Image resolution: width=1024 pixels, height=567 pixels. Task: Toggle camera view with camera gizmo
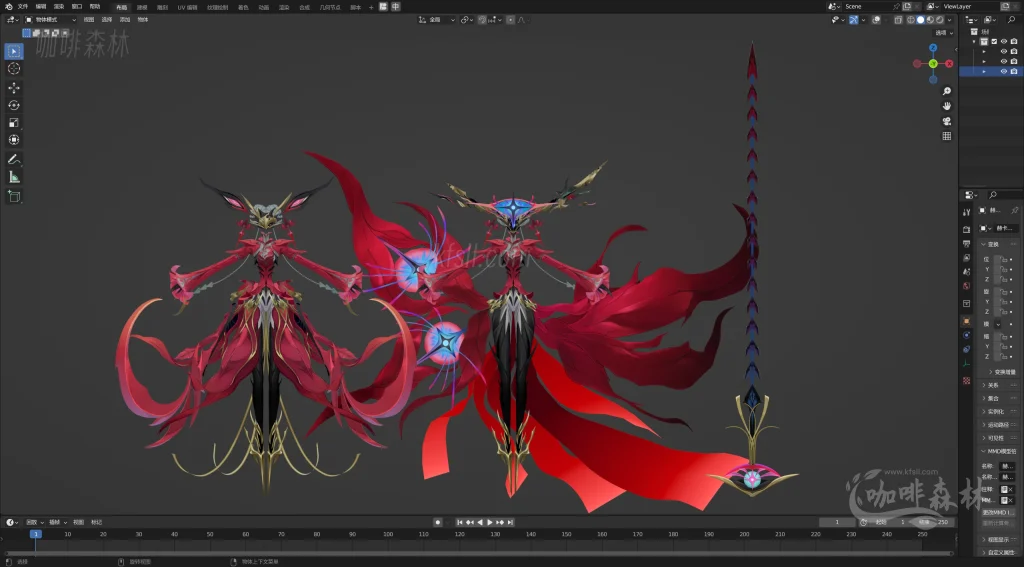tap(947, 121)
